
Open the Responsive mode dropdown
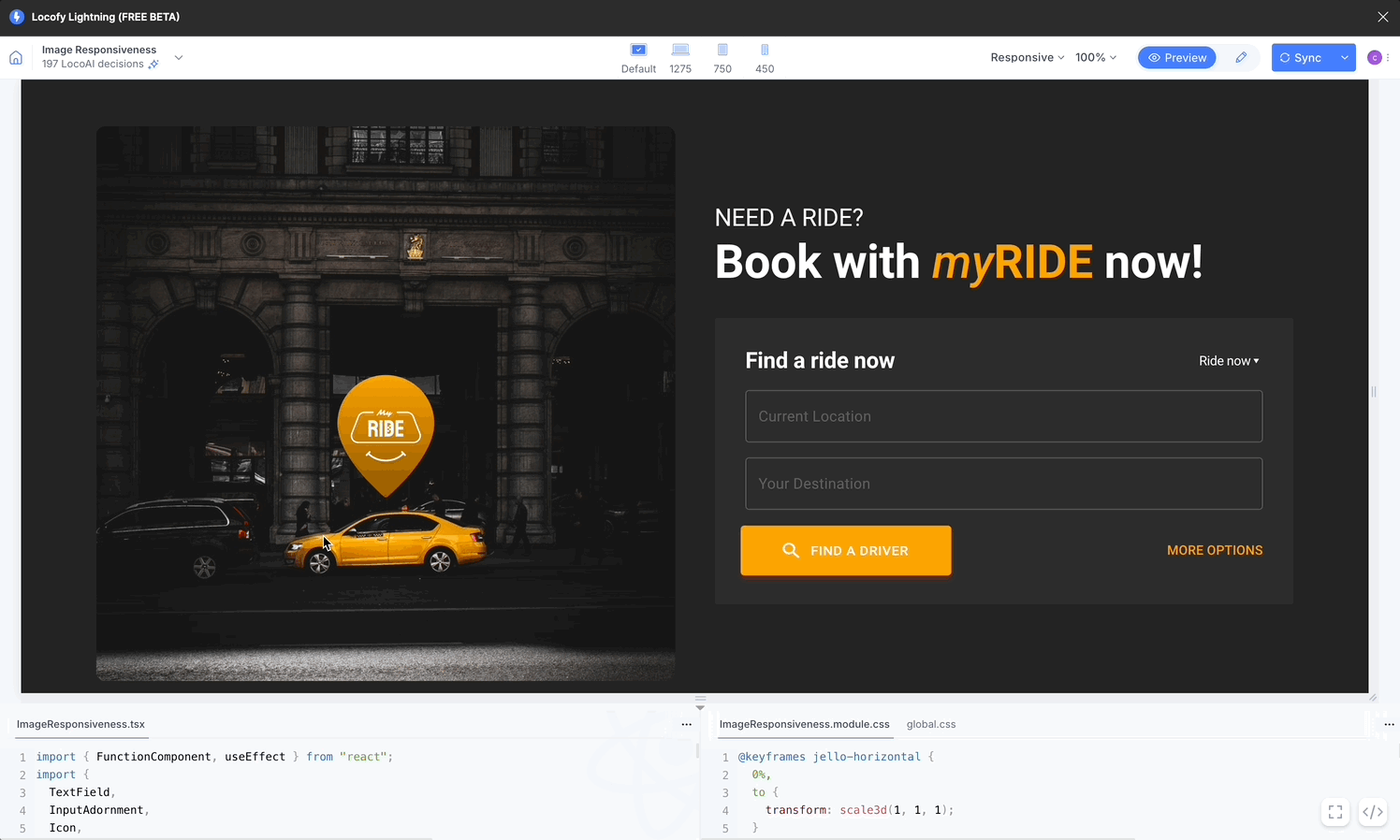tap(1027, 58)
